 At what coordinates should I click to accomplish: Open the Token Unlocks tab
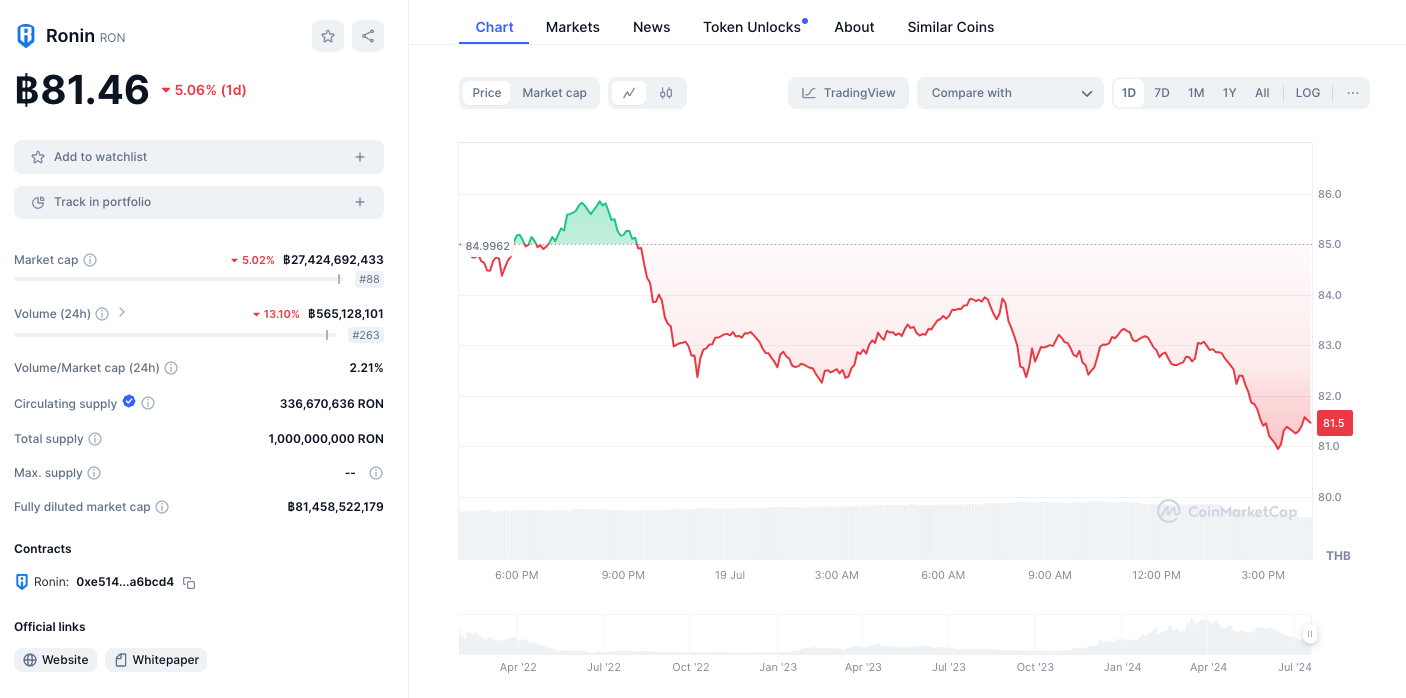(752, 27)
